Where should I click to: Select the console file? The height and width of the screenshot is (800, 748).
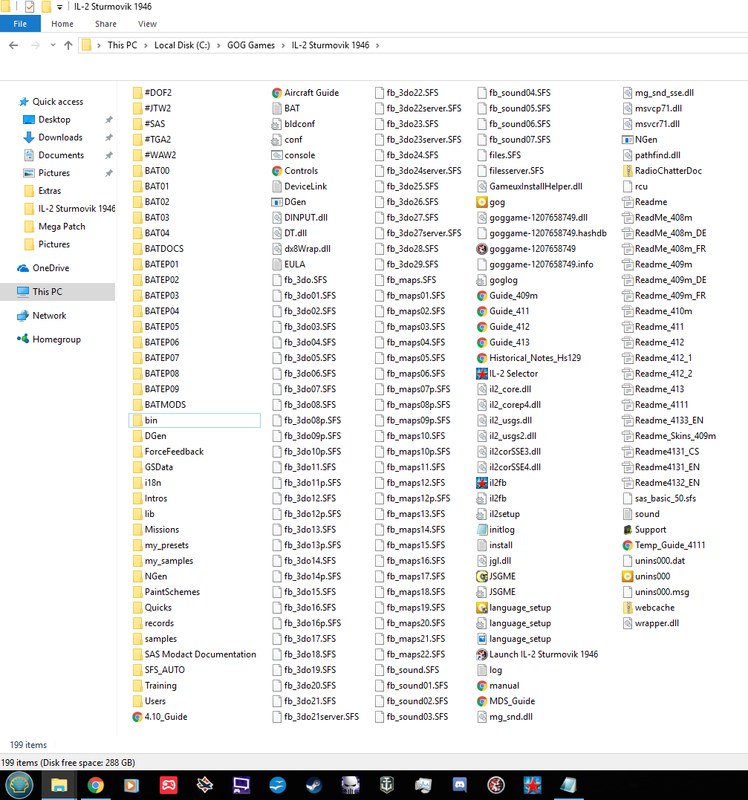293,155
